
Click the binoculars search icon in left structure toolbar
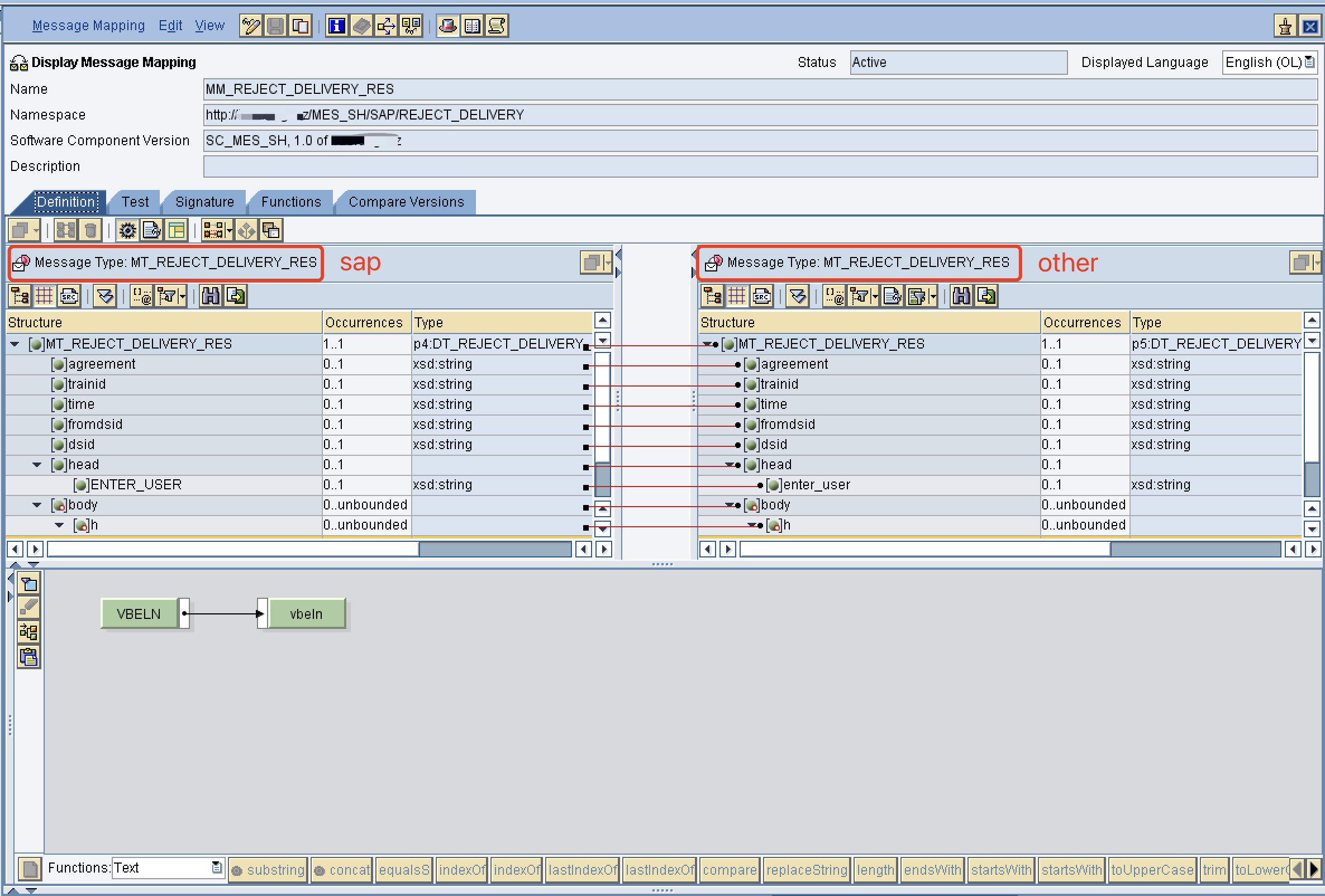click(211, 296)
